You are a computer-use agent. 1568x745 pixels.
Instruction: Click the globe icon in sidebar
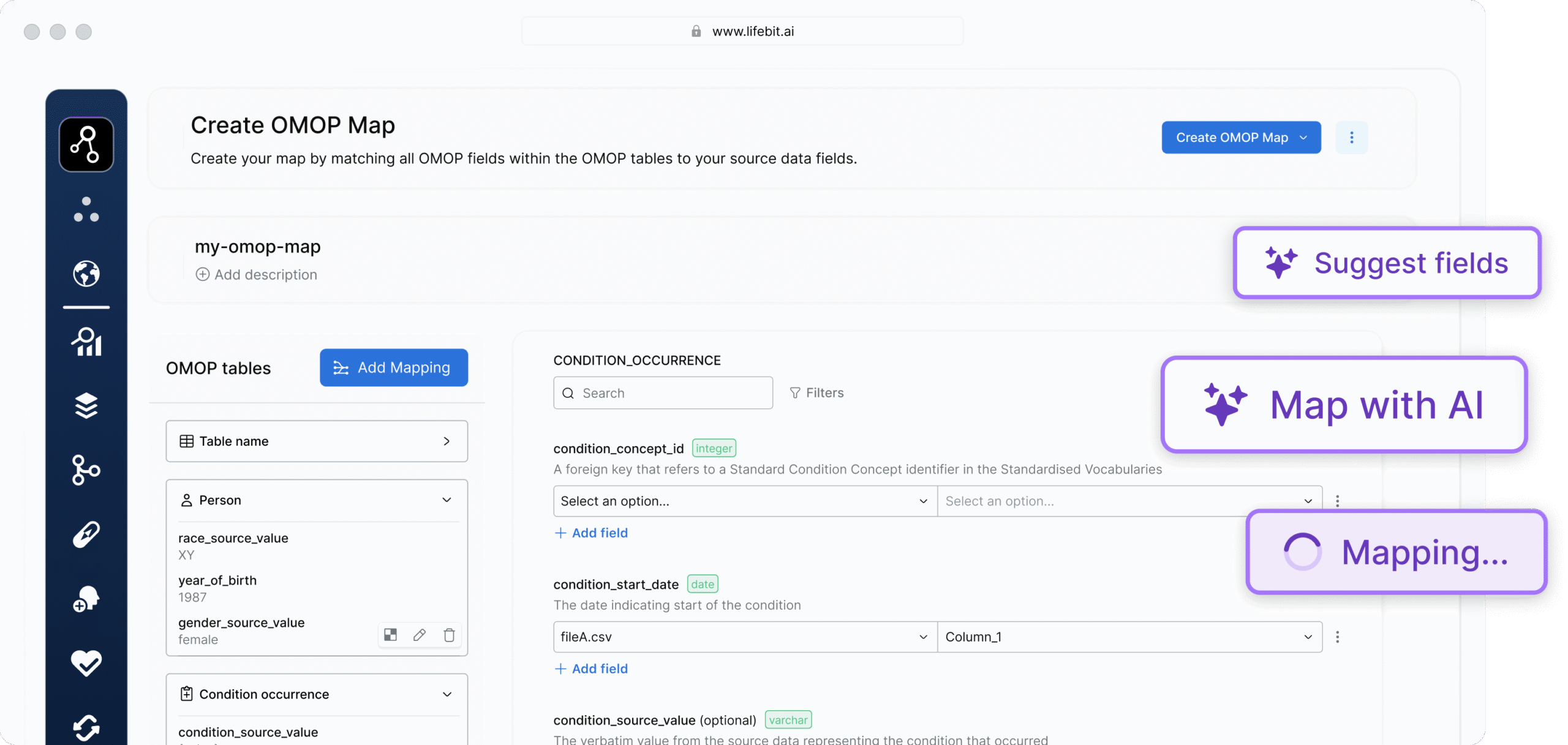[86, 274]
